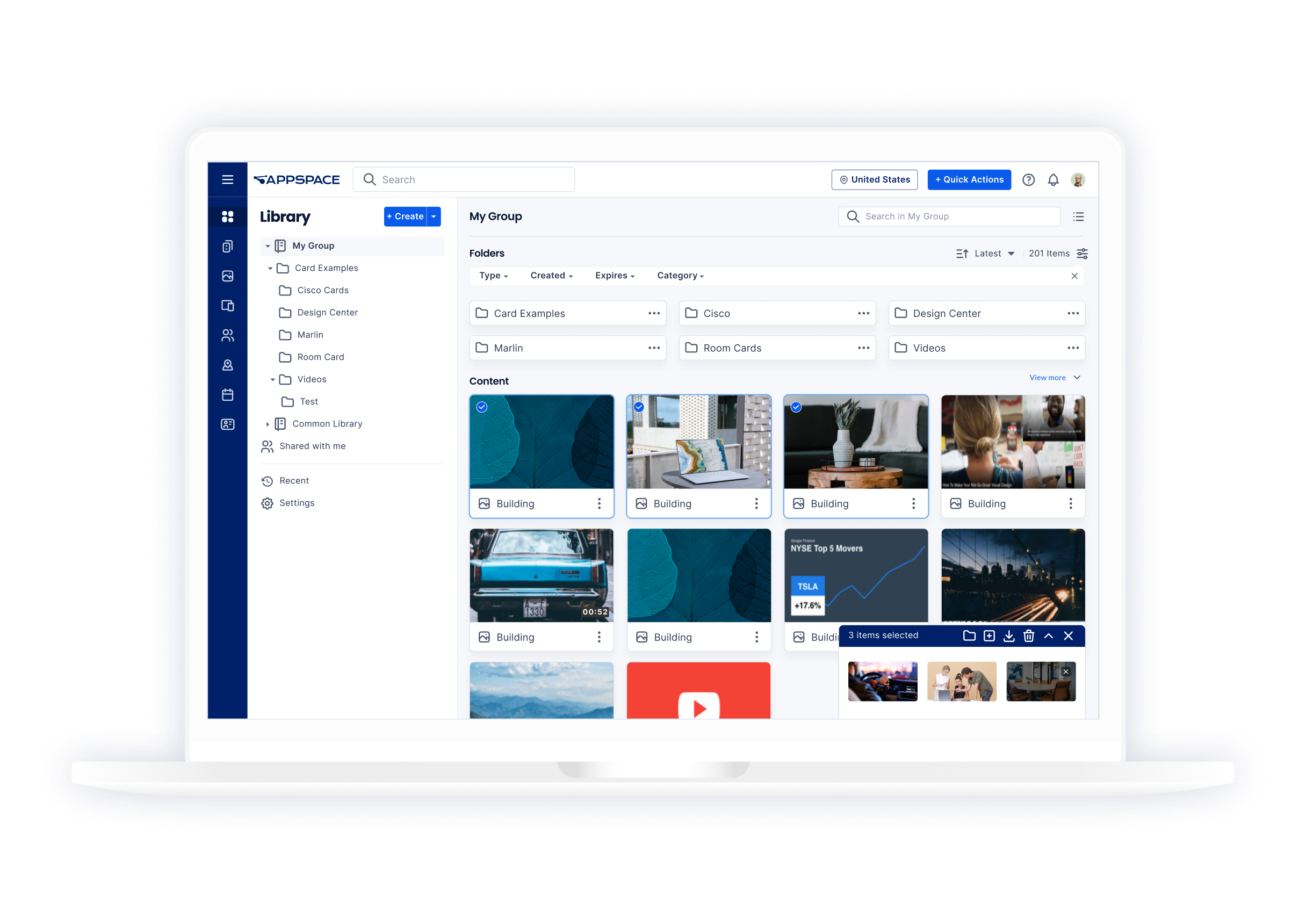Click the Create button
Viewport: 1306px width, 924px height.
point(405,216)
